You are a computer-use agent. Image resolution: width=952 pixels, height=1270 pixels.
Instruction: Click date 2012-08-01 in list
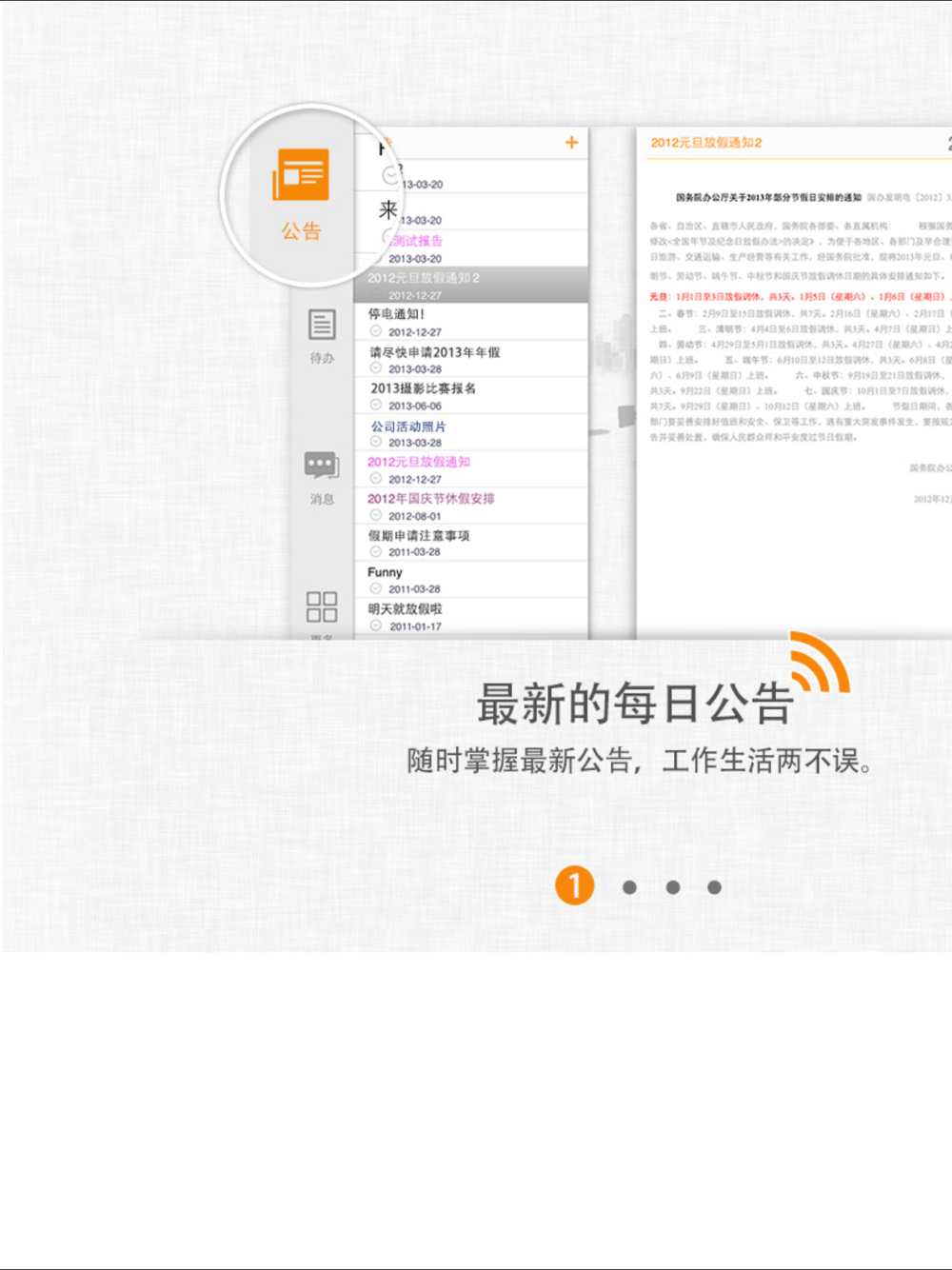(x=415, y=516)
